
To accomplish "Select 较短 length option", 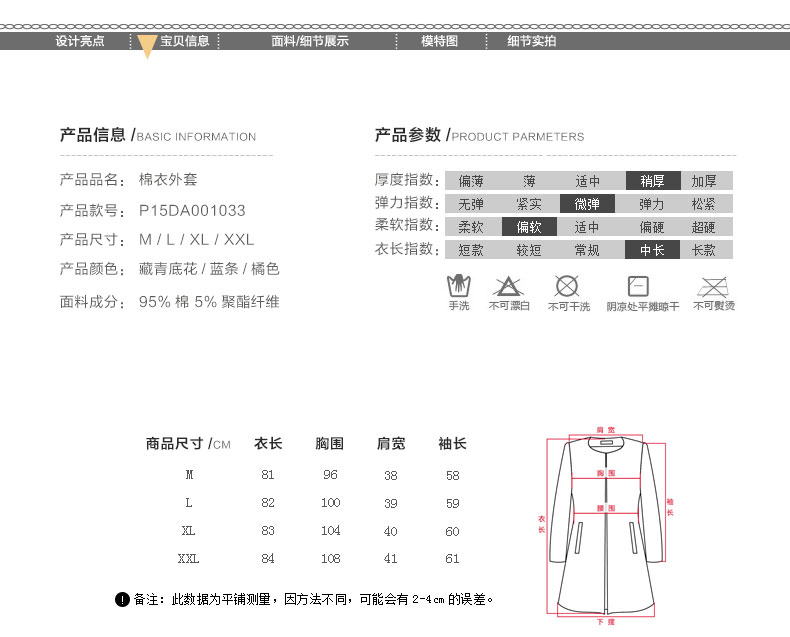I will tap(529, 250).
